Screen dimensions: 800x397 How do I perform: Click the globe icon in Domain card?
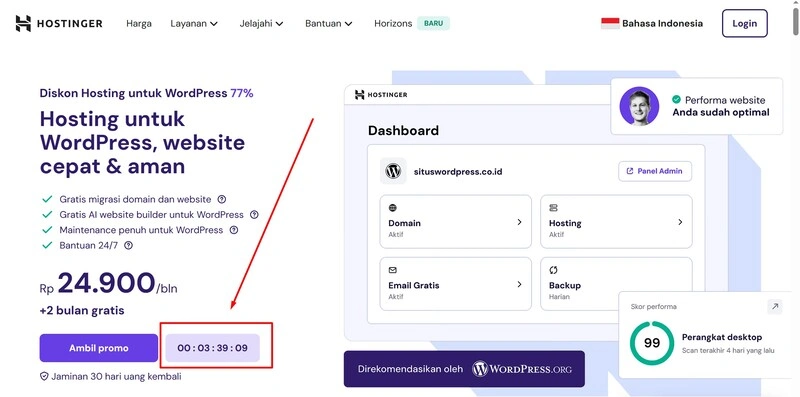(392, 208)
